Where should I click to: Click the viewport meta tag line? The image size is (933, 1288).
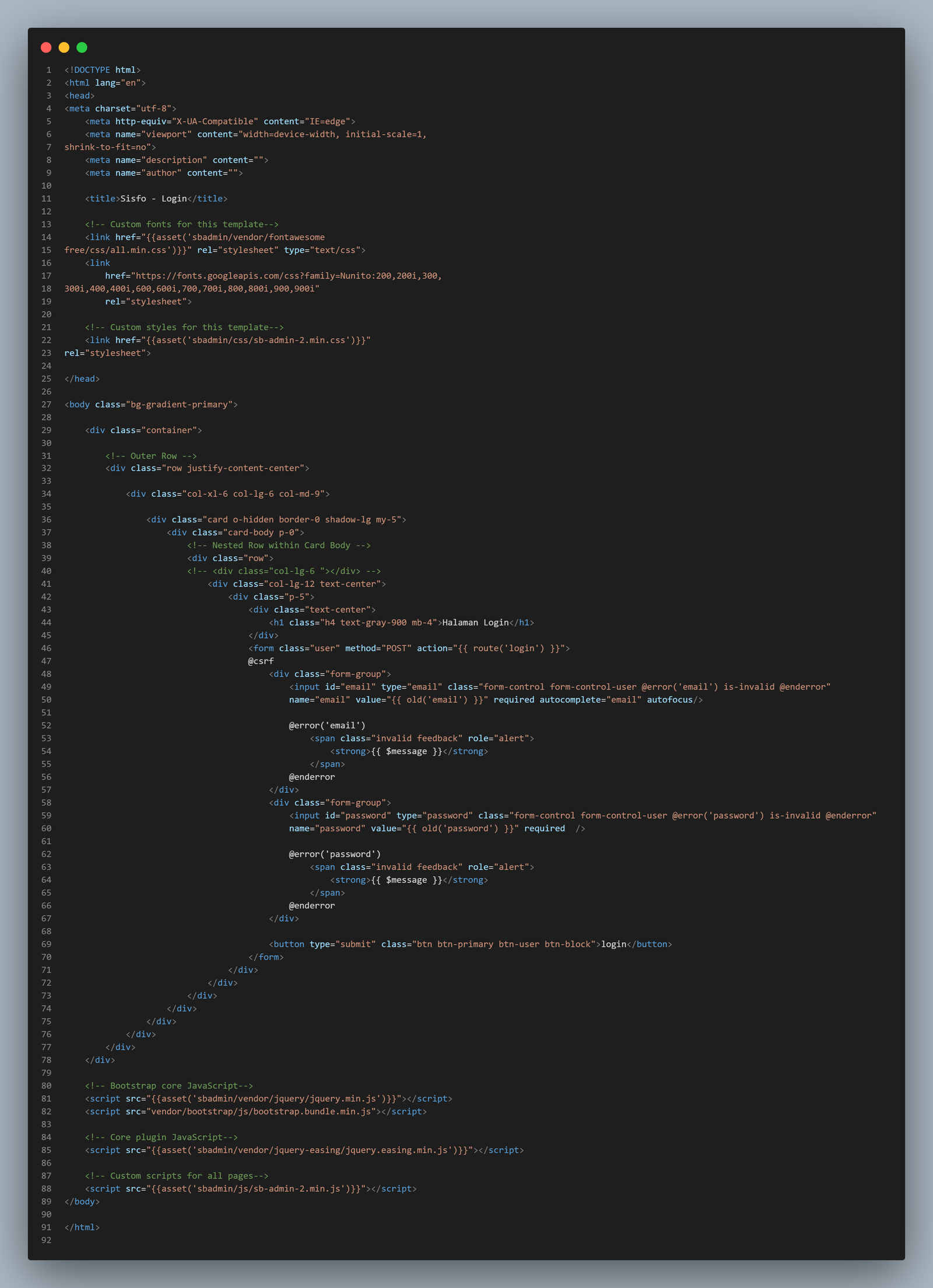[256, 134]
